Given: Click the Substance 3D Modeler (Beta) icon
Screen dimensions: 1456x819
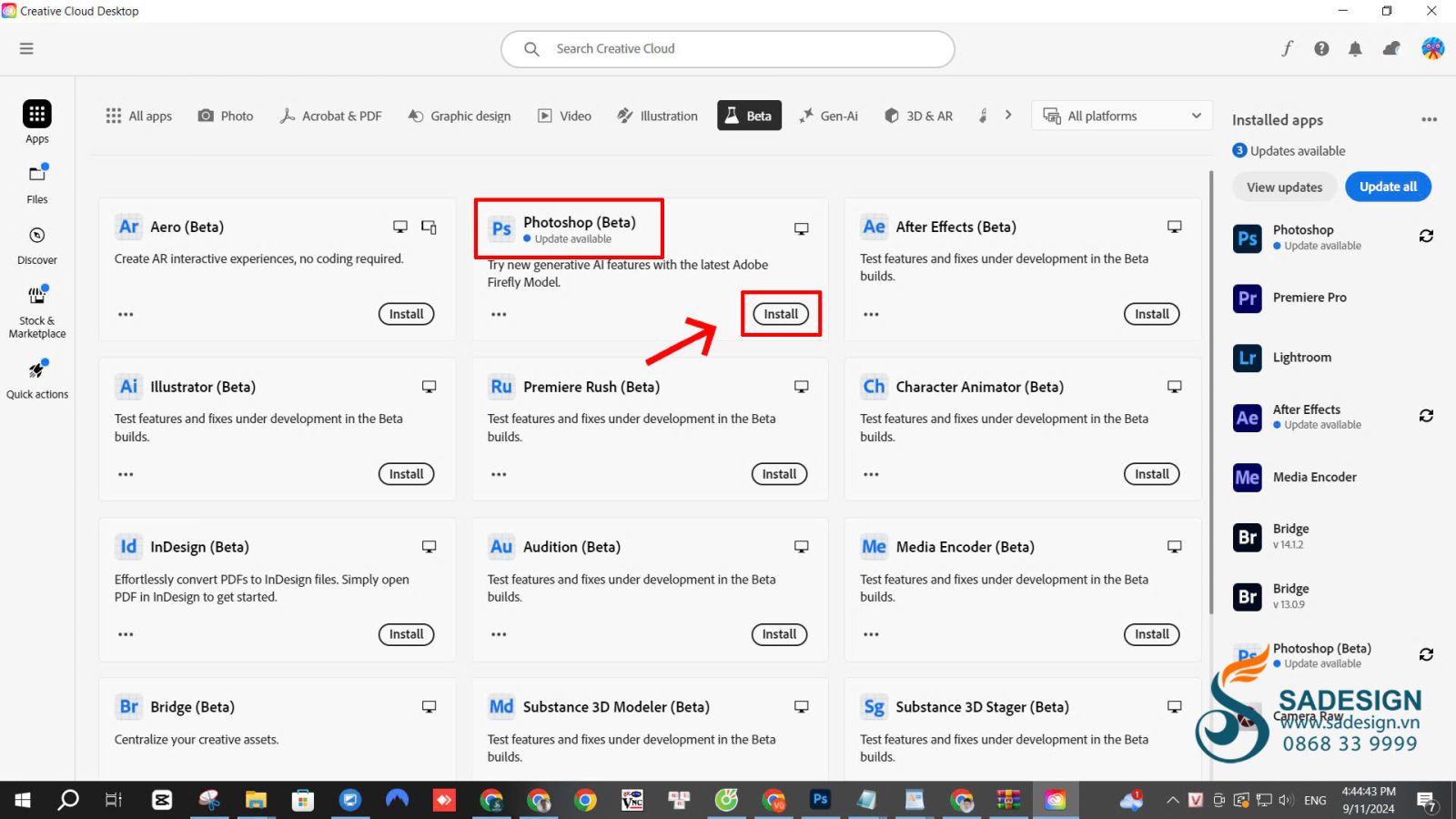Looking at the screenshot, I should tap(501, 707).
